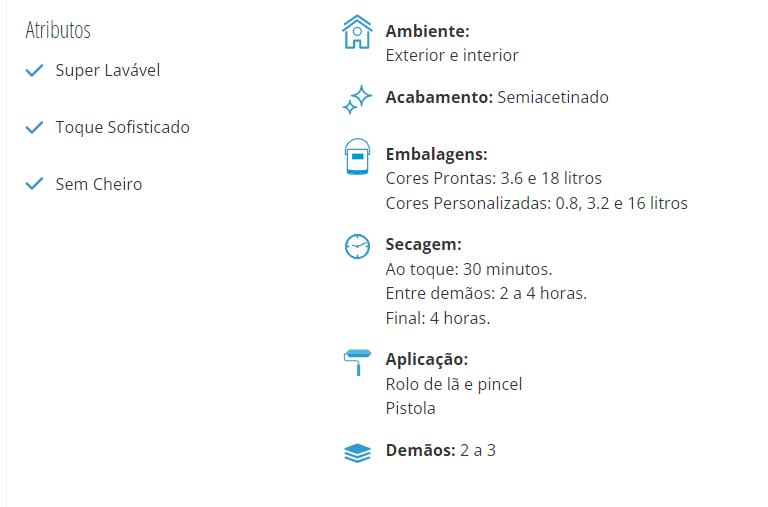Click the Toque Sofisticado attribute text

click(x=122, y=127)
